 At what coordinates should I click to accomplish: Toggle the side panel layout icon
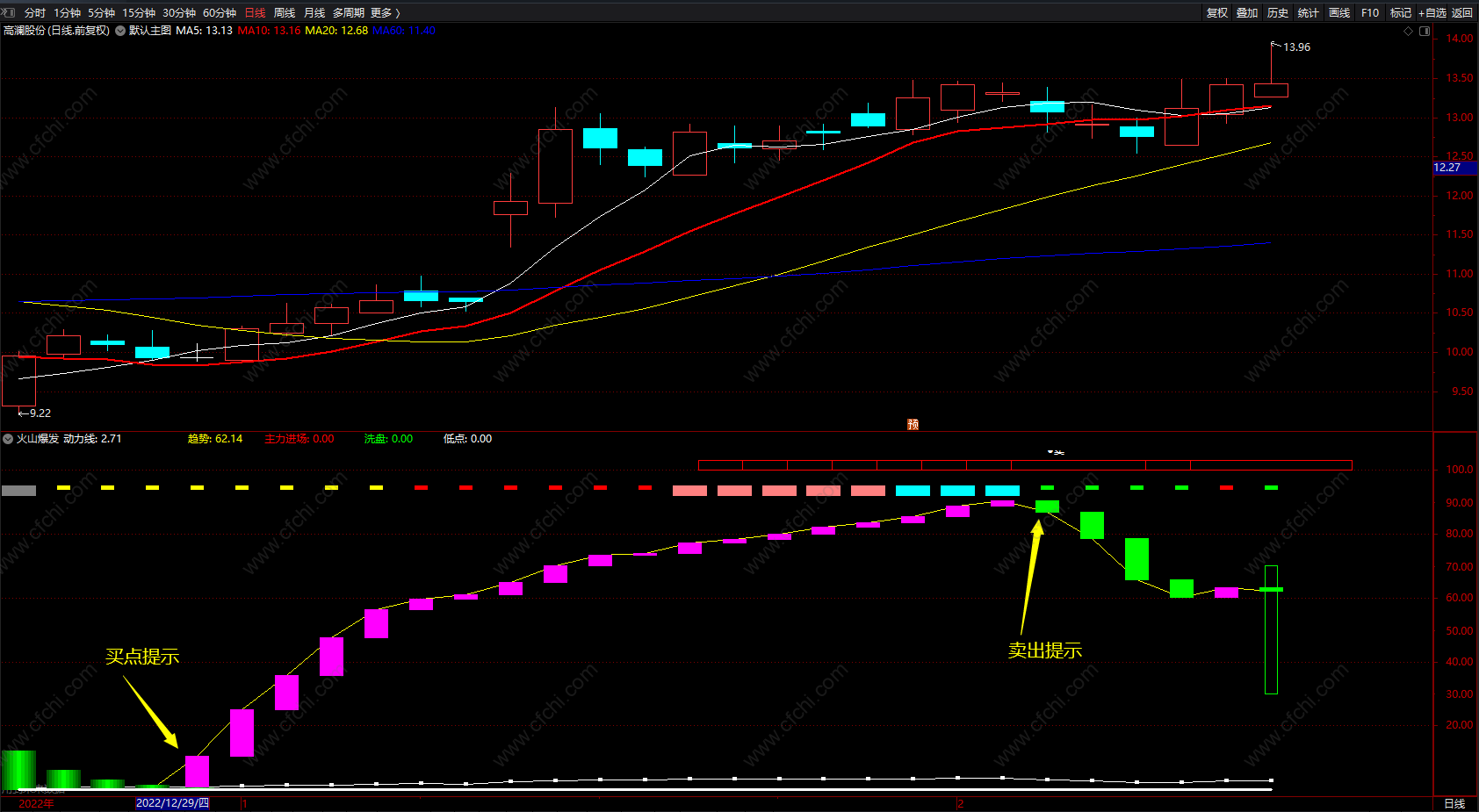coord(1425,31)
